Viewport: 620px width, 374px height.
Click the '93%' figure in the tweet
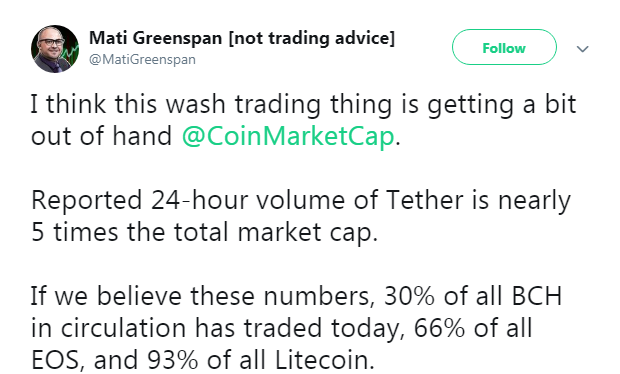(x=172, y=360)
